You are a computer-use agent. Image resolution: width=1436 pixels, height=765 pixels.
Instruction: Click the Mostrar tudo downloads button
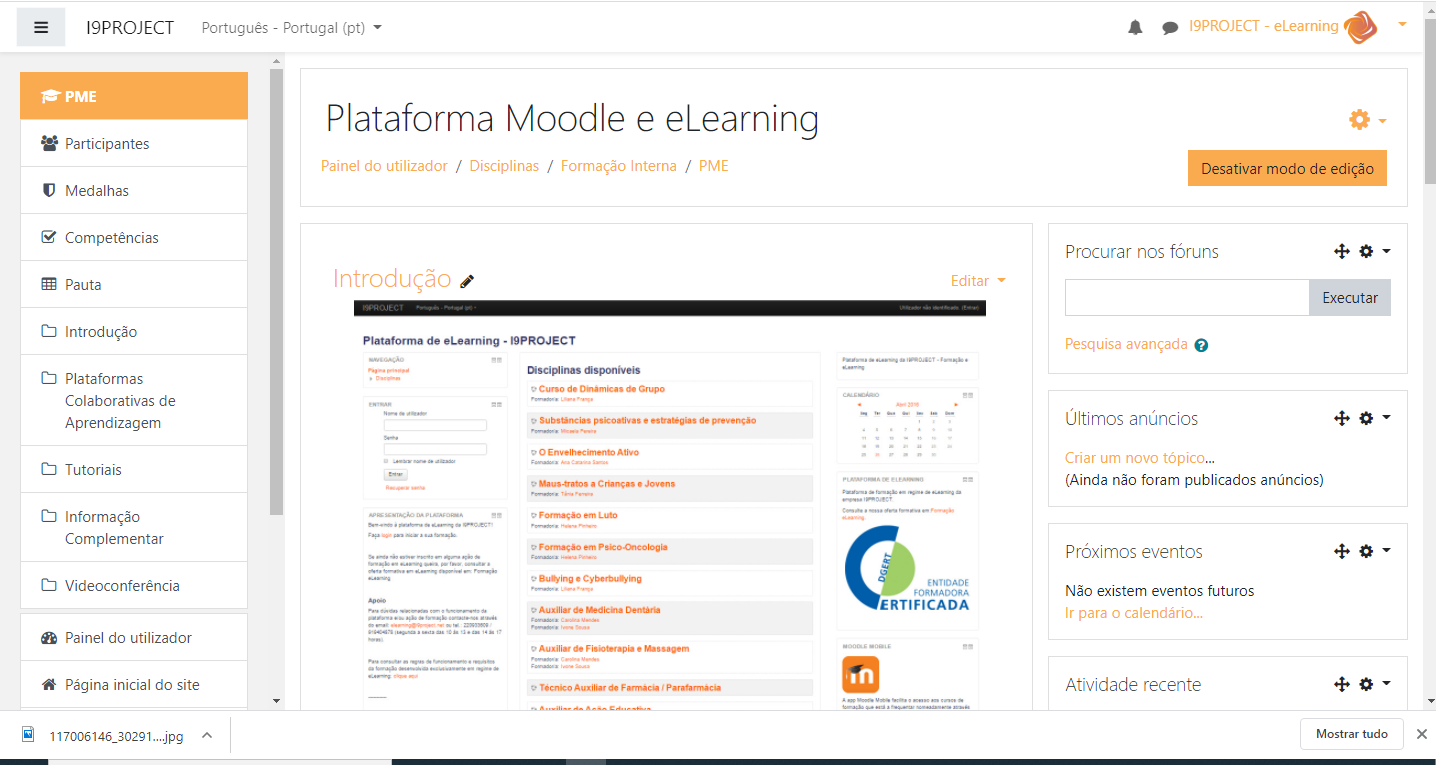click(x=1352, y=734)
